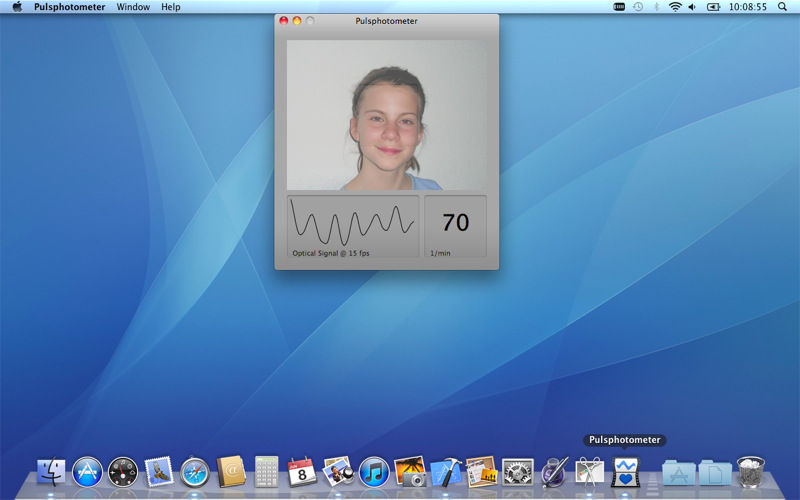Screen dimensions: 800x500
Task: Open Preview app in the Dock
Action: [x=338, y=471]
